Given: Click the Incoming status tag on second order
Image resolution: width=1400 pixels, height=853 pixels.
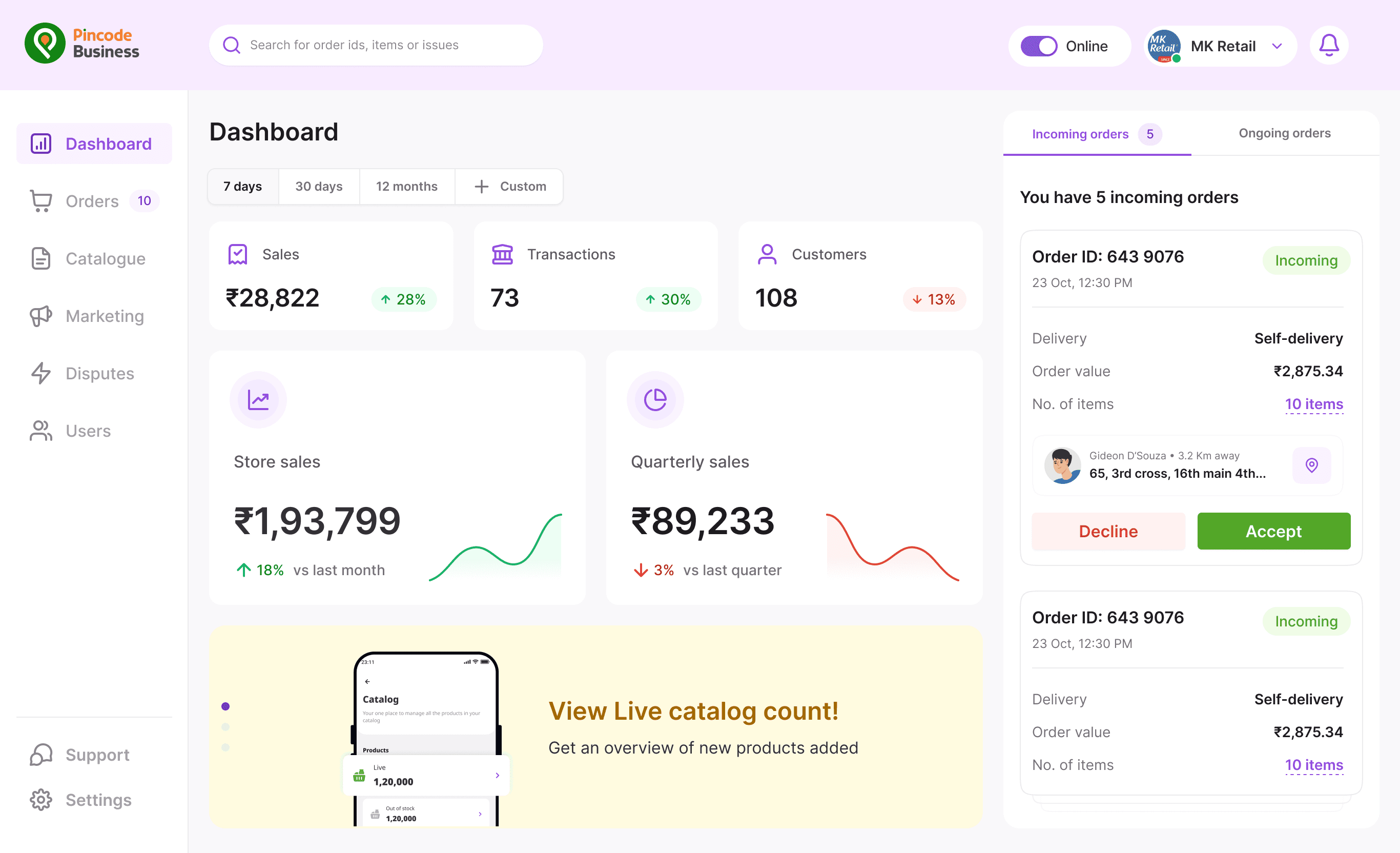Looking at the screenshot, I should (x=1306, y=621).
